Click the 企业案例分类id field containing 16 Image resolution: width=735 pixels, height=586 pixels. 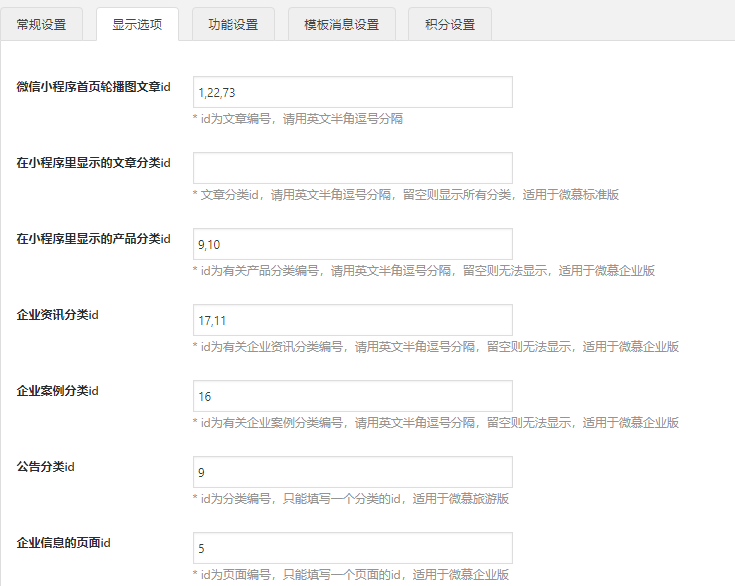point(352,396)
